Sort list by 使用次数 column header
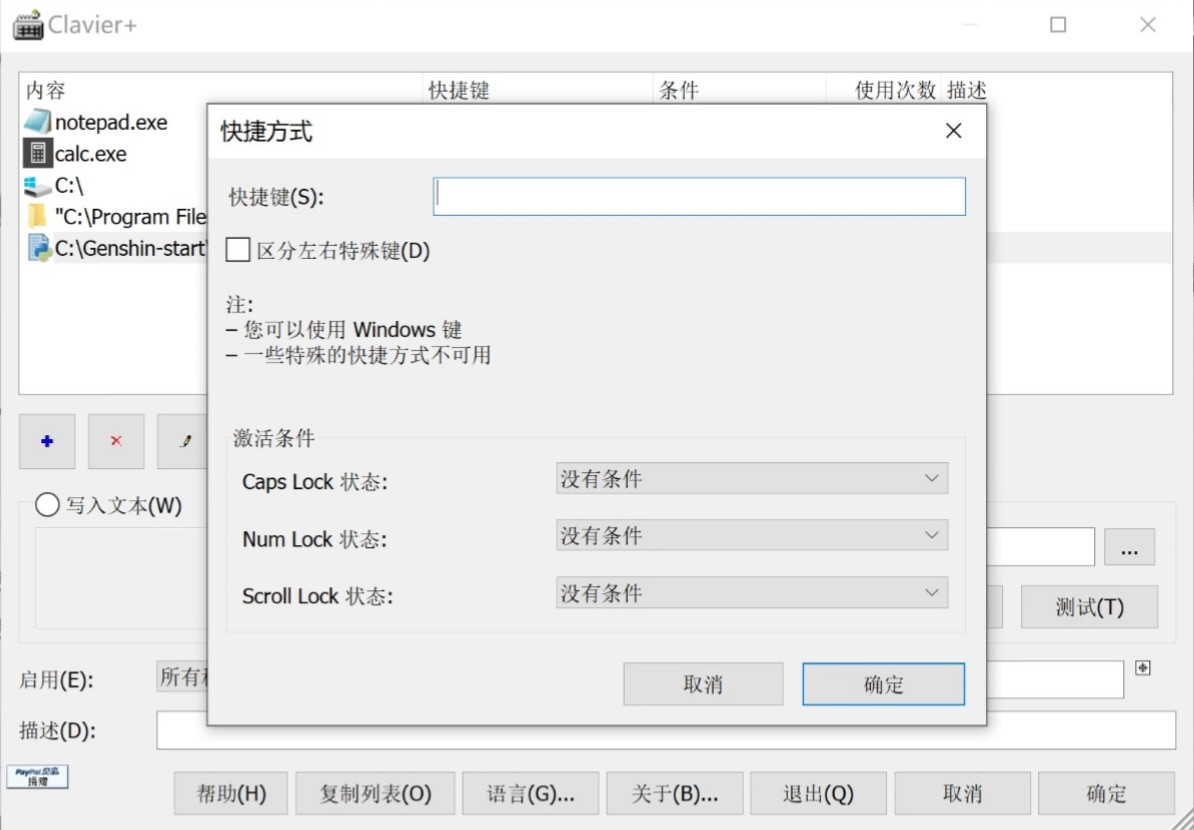The width and height of the screenshot is (1194, 830). click(883, 91)
